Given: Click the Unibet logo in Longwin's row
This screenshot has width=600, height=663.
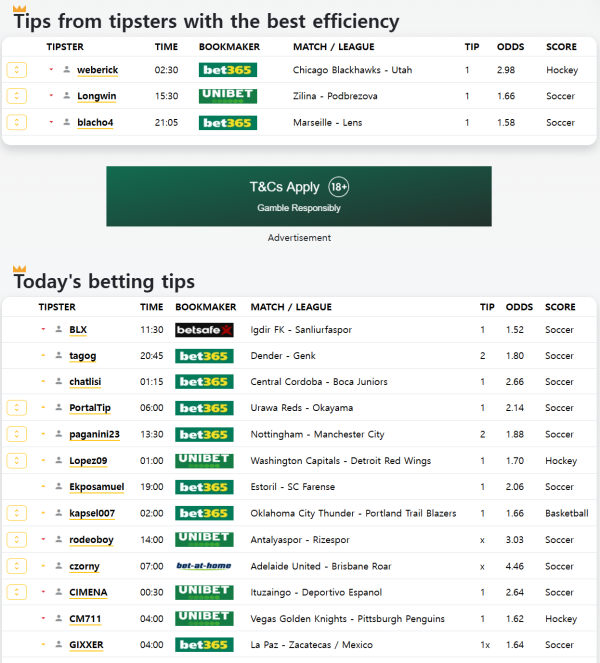Looking at the screenshot, I should point(228,96).
